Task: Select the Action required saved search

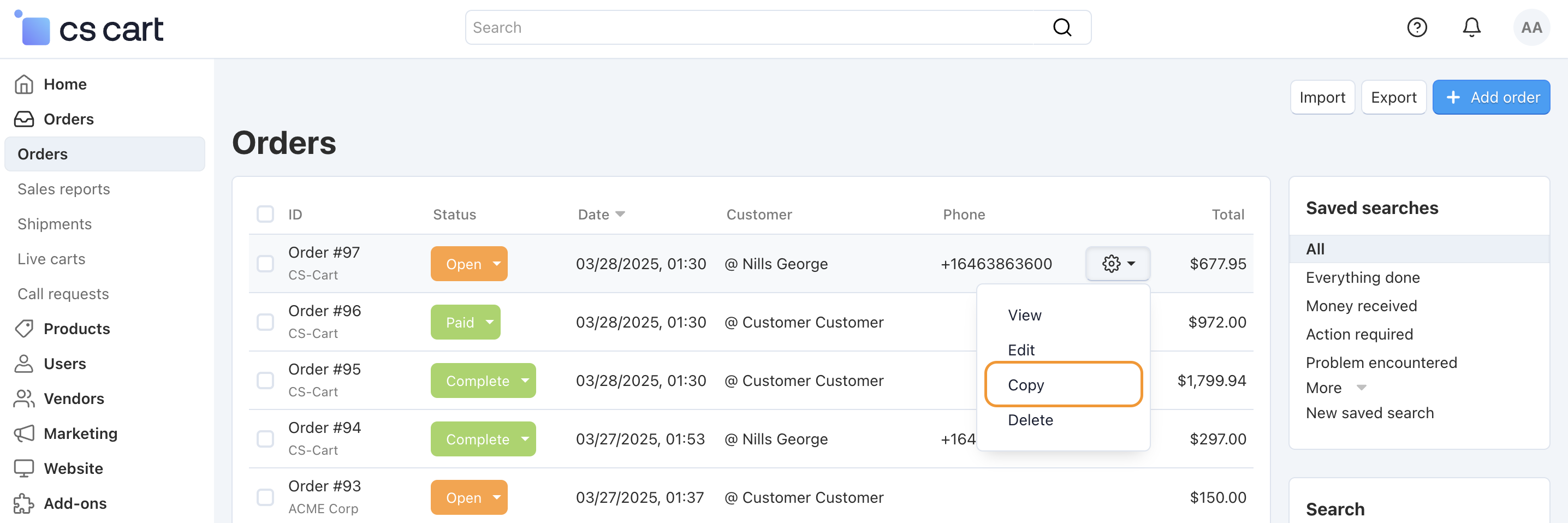Action: [1359, 334]
